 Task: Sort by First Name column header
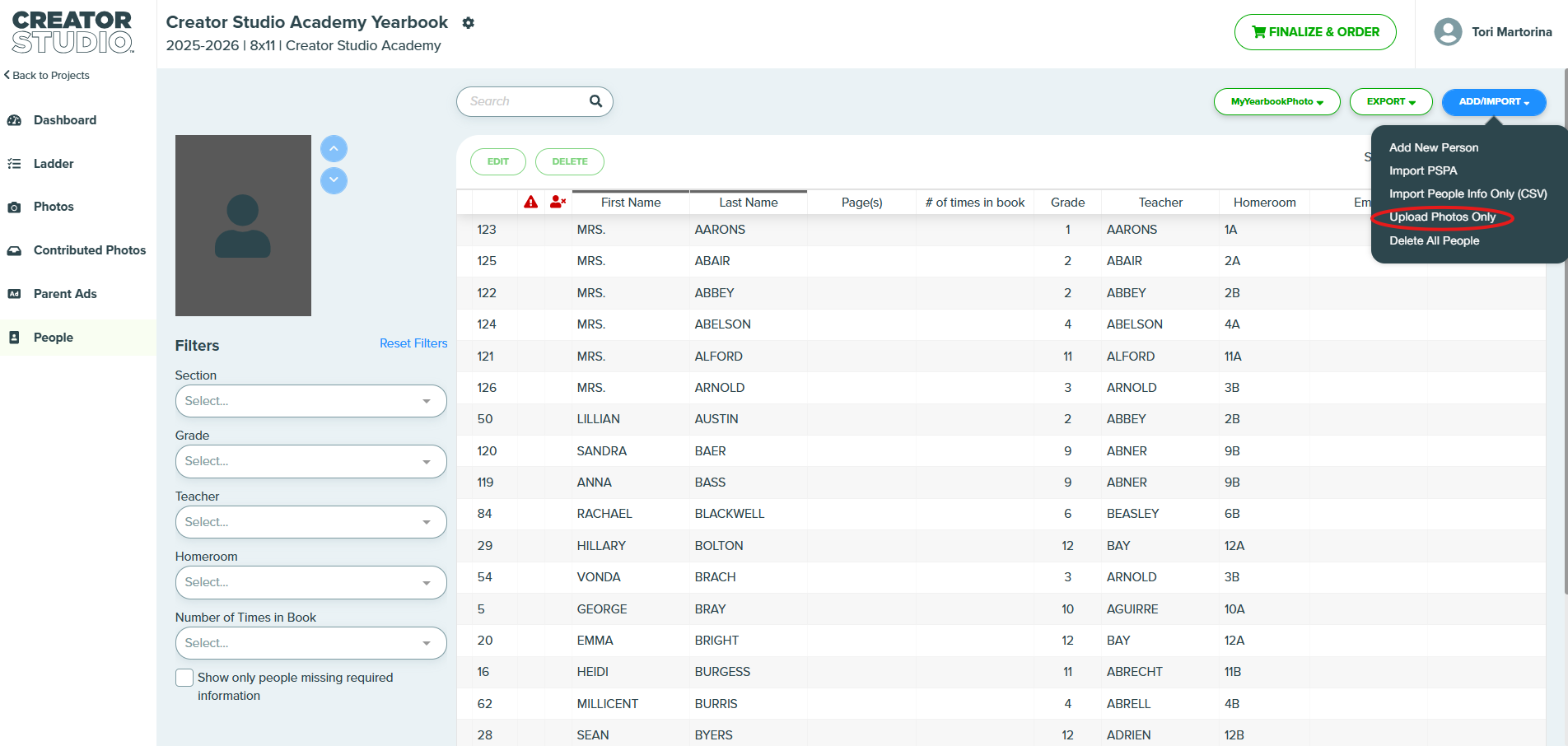click(x=631, y=203)
